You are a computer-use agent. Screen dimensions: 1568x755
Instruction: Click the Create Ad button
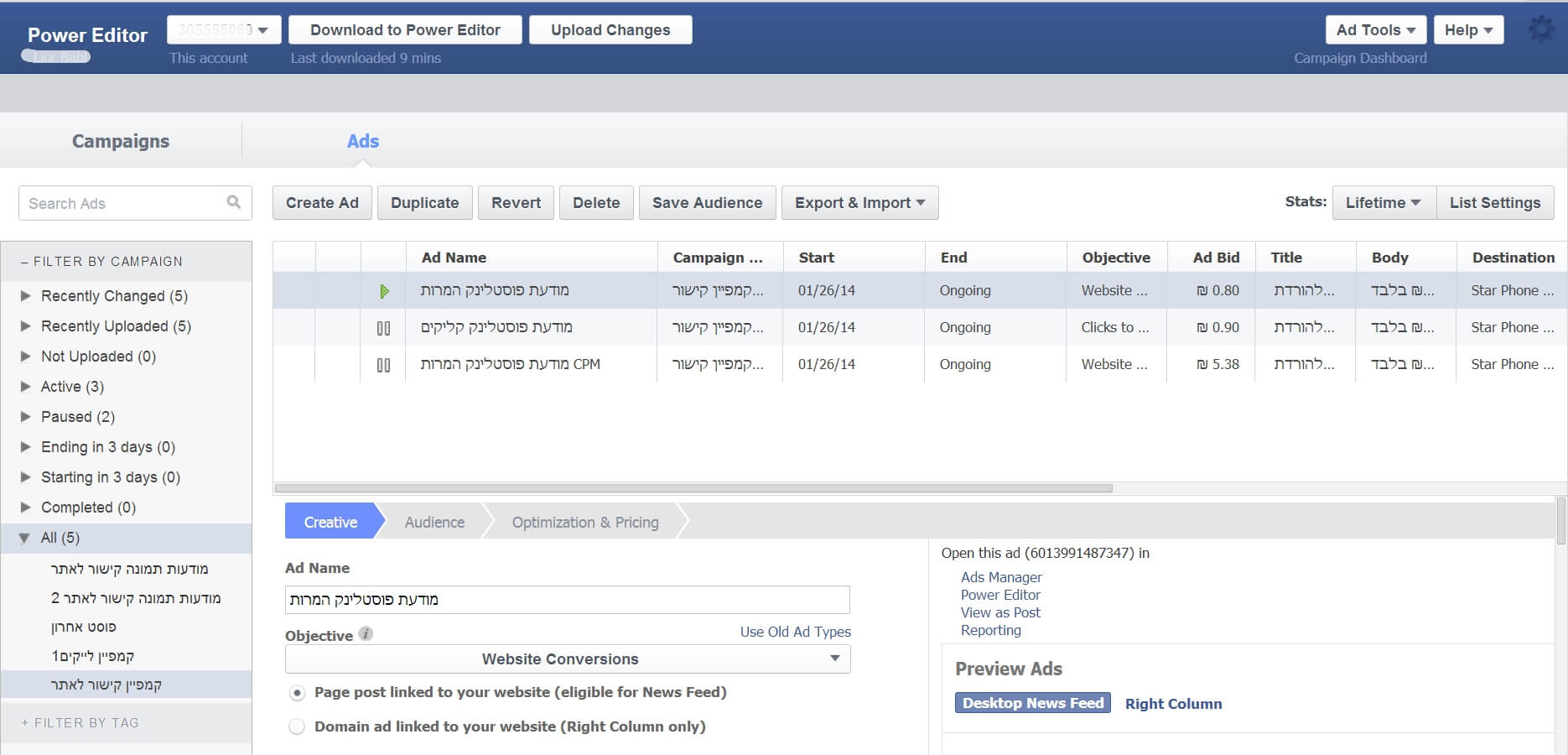point(322,203)
